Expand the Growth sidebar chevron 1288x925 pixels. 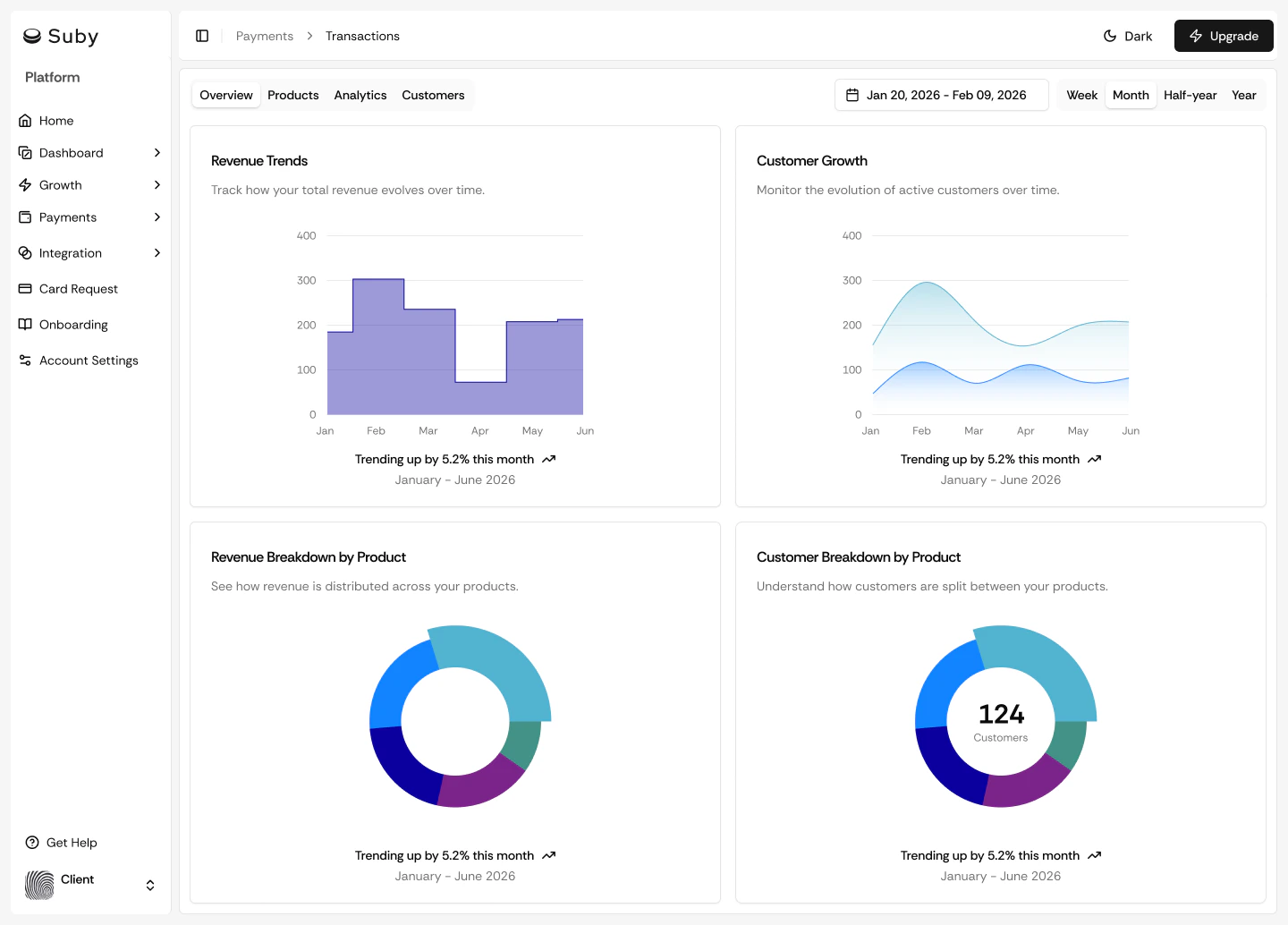pyautogui.click(x=157, y=184)
